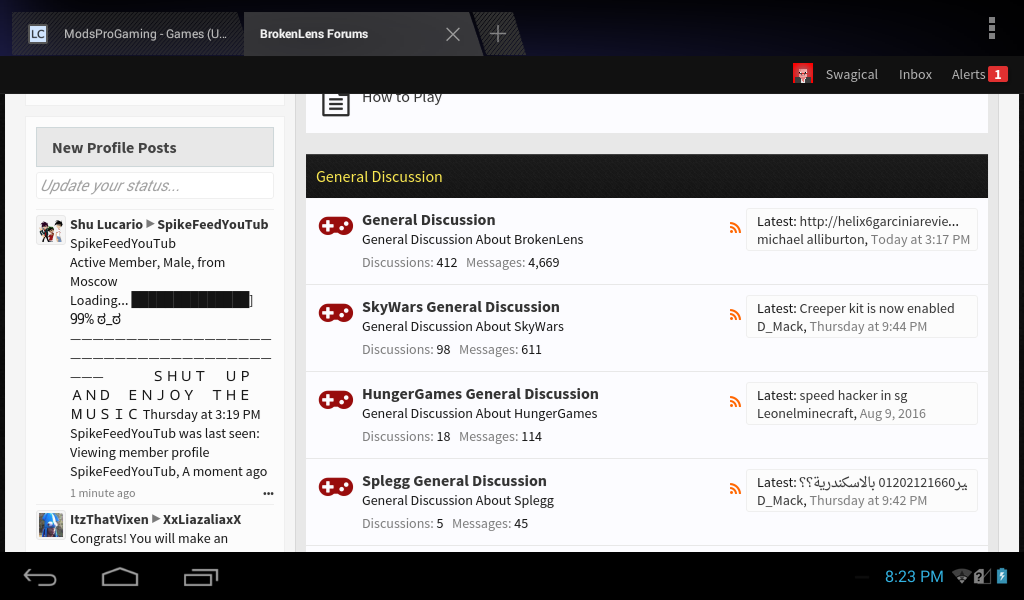This screenshot has width=1024, height=600.
Task: View D_Mack's profile in SkyWars row
Action: pos(780,326)
